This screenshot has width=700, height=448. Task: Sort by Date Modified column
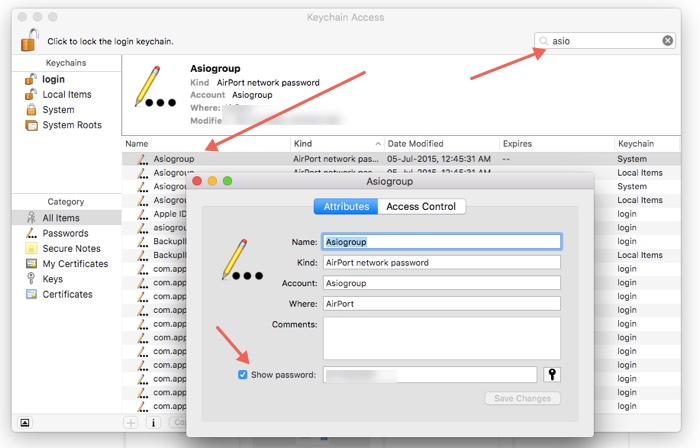[x=441, y=144]
